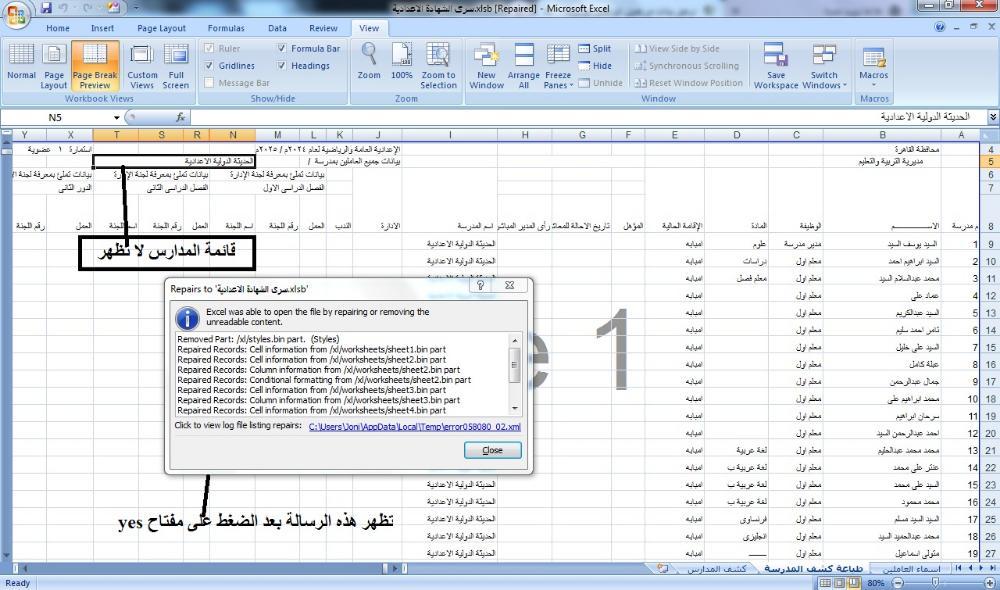Select row header 10

[x=990, y=262]
